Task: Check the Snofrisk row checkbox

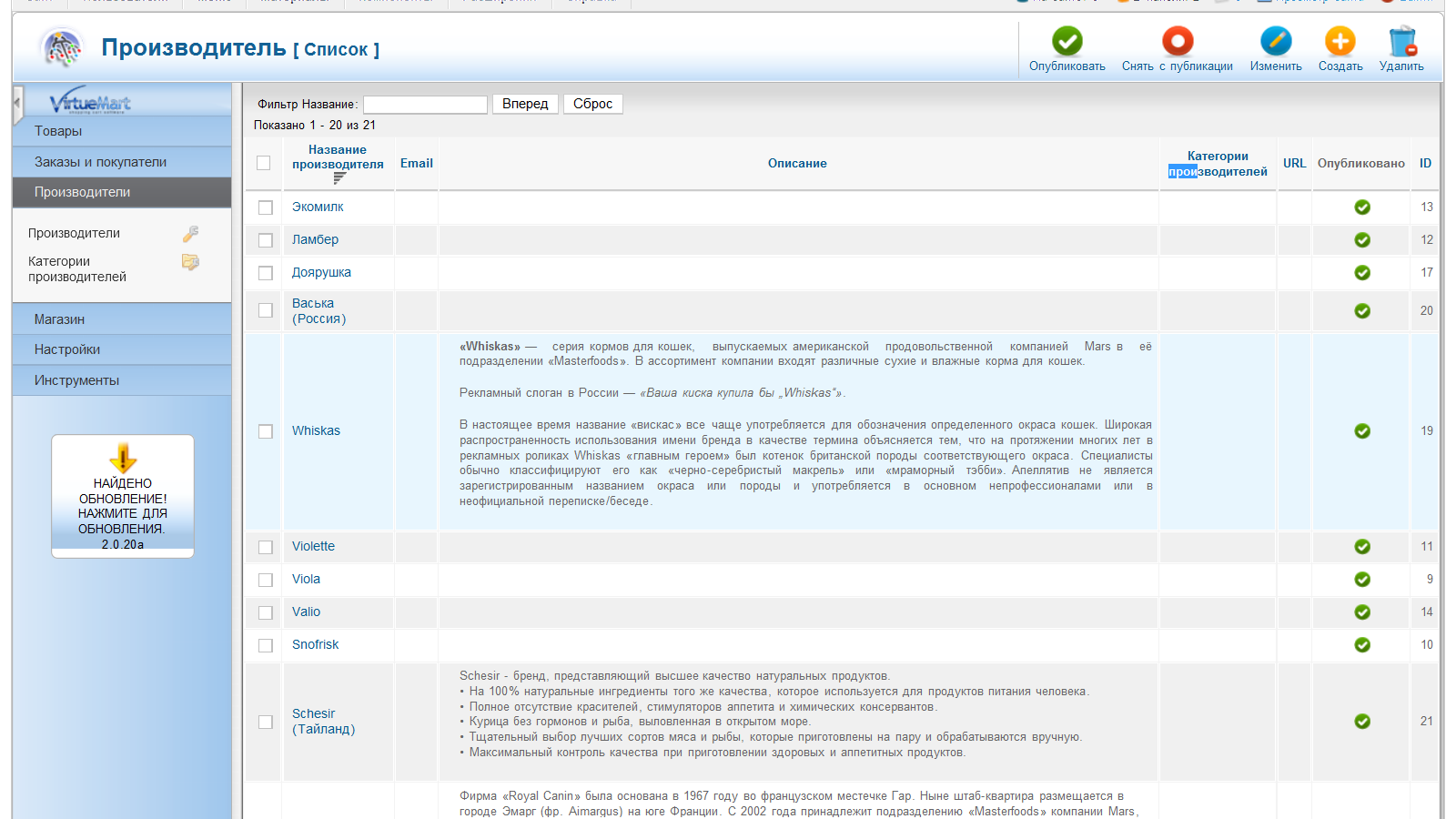Action: point(266,645)
